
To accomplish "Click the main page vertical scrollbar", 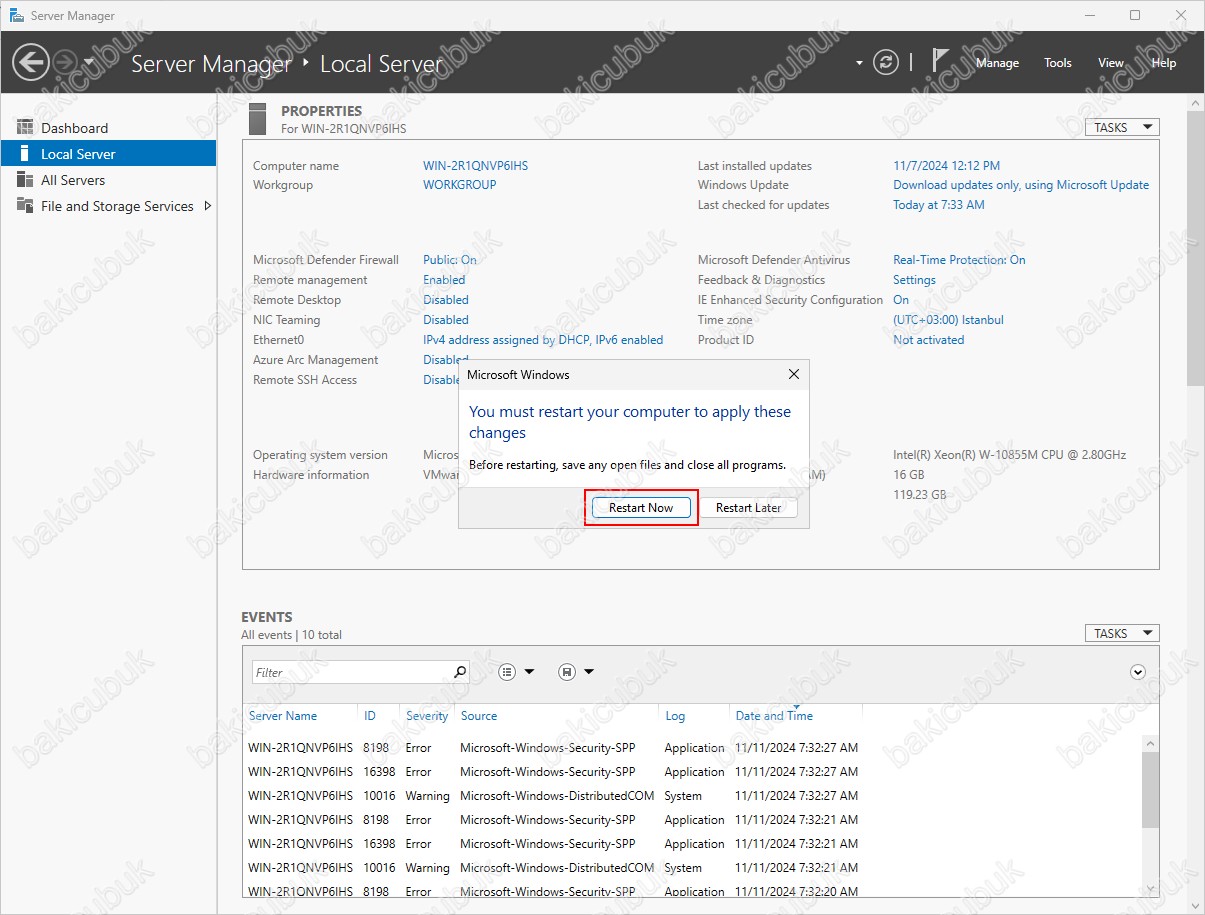I will 1195,248.
